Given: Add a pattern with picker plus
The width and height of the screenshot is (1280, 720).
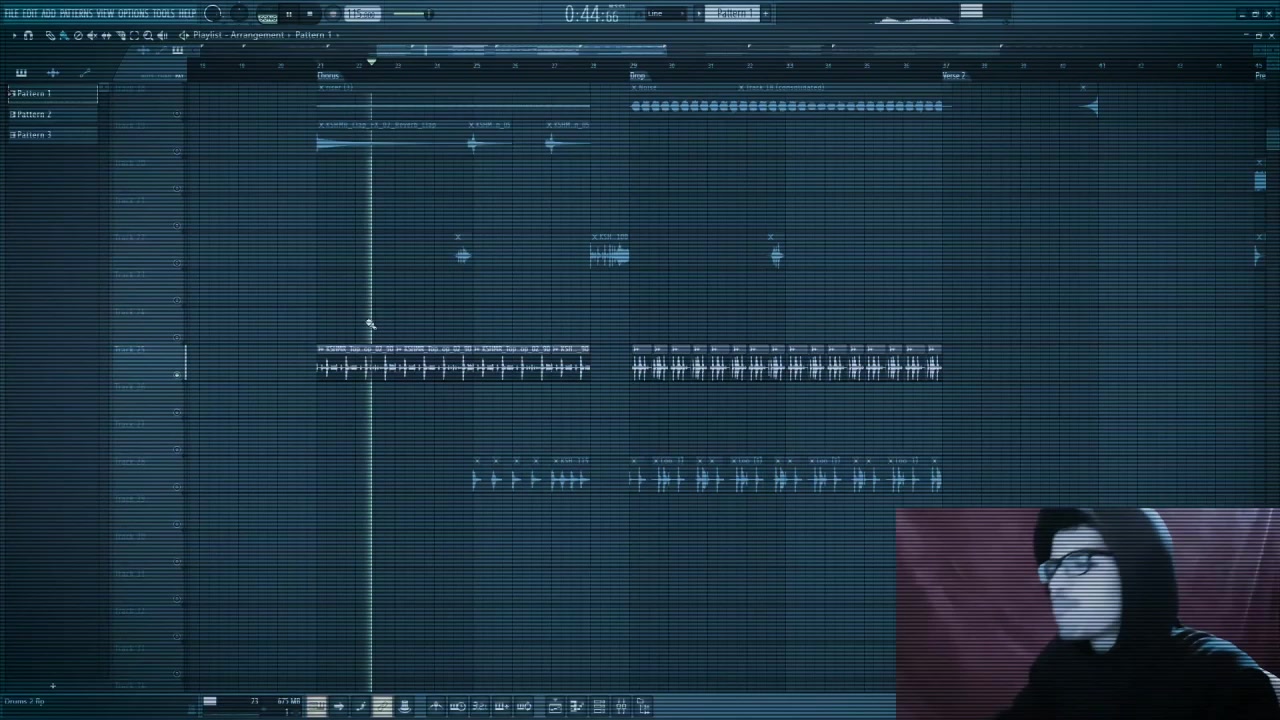Looking at the screenshot, I should click(x=52, y=686).
